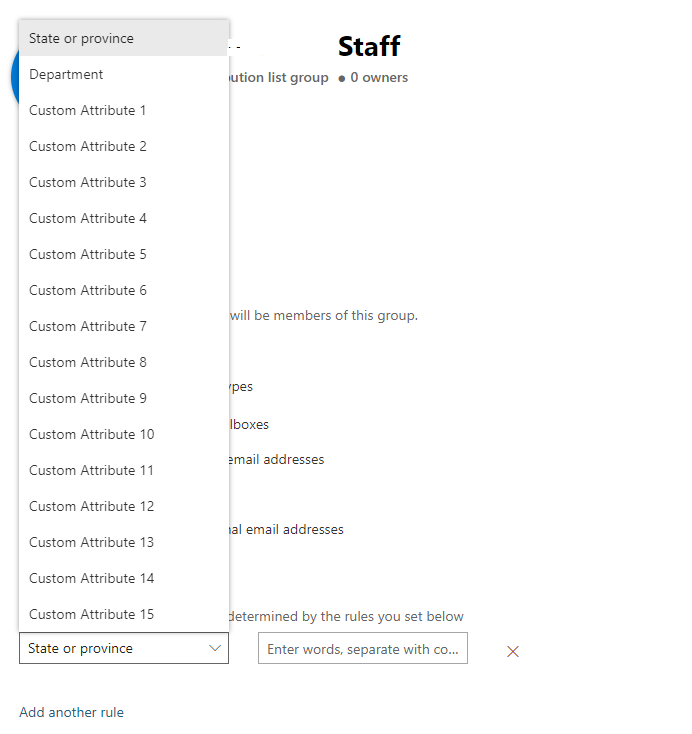Choose Custom Attribute 14 item
This screenshot has width=692, height=734.
[x=124, y=579]
